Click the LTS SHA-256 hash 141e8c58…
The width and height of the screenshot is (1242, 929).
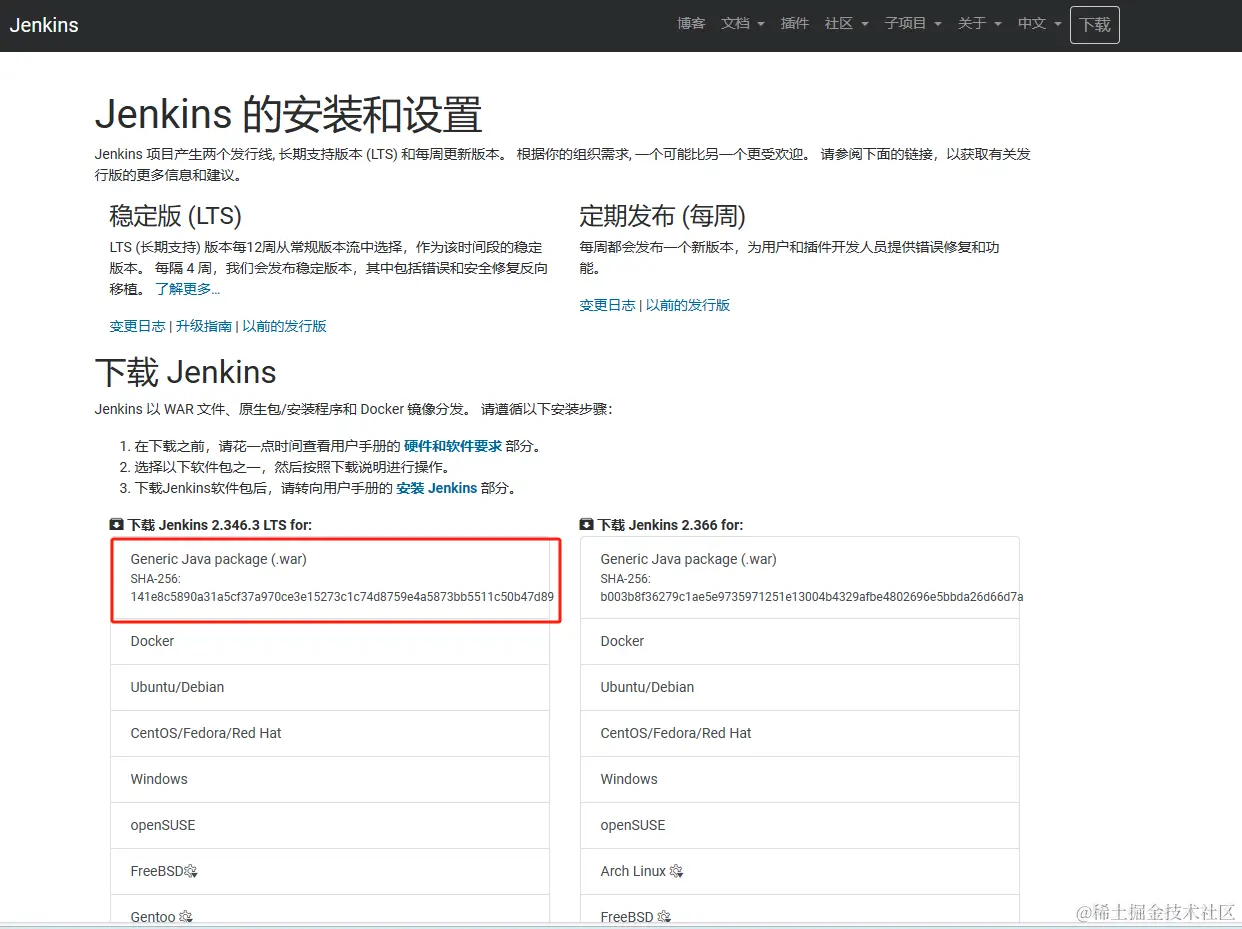[342, 597]
